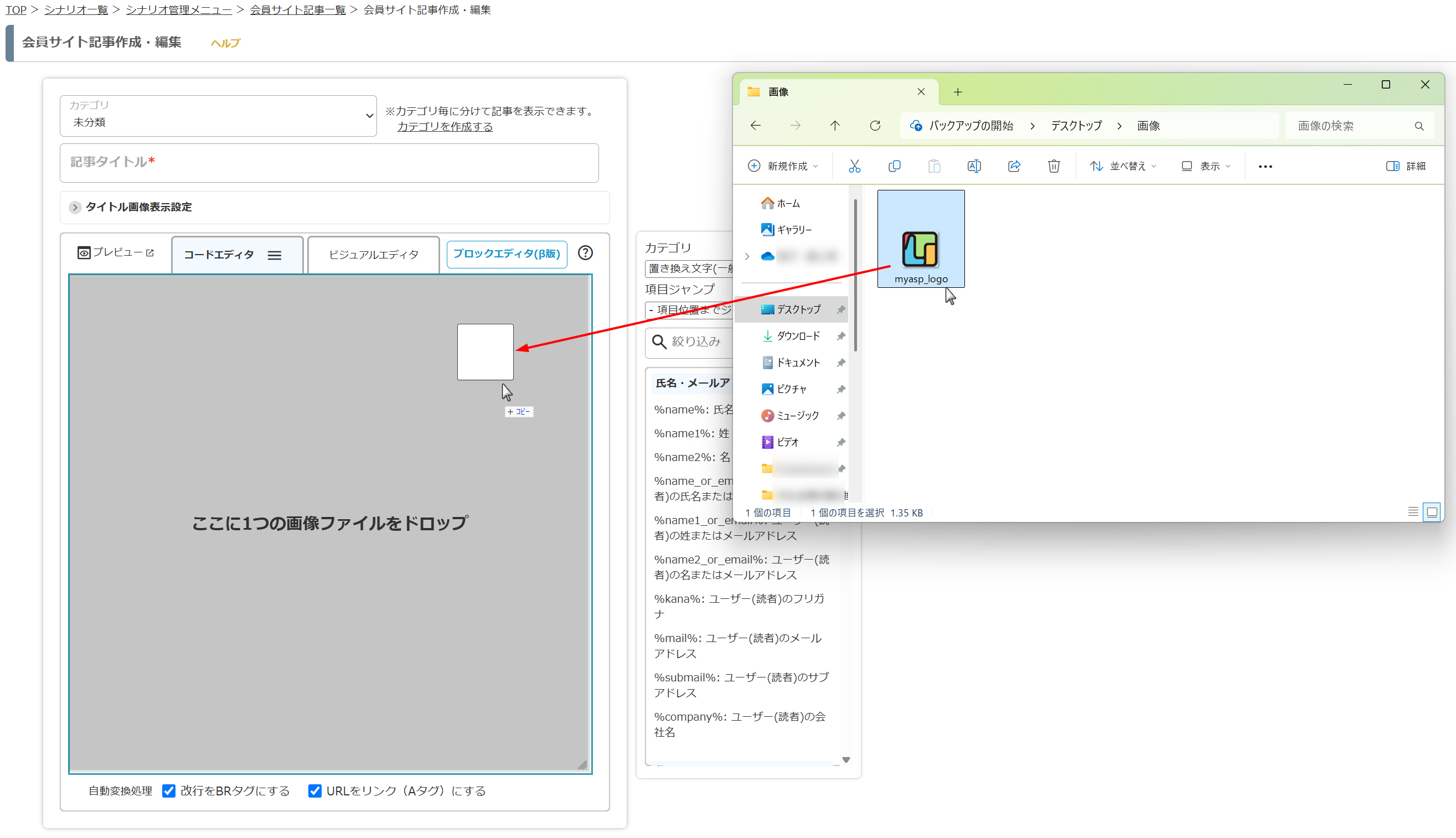Toggle URLをリンク（Aタグ）にする checkbox
The width and height of the screenshot is (1456, 838).
tap(314, 791)
